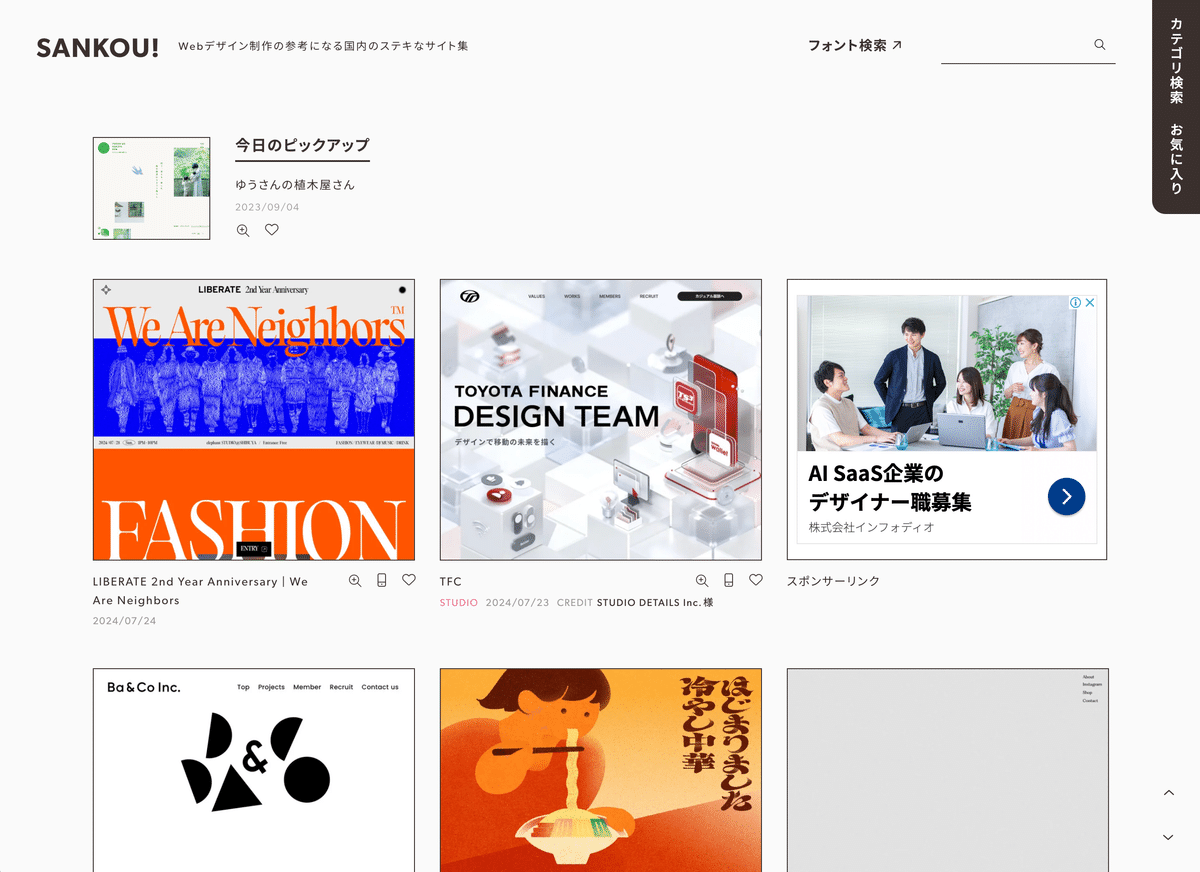
Task: Open the ad info icon
Action: click(1075, 302)
